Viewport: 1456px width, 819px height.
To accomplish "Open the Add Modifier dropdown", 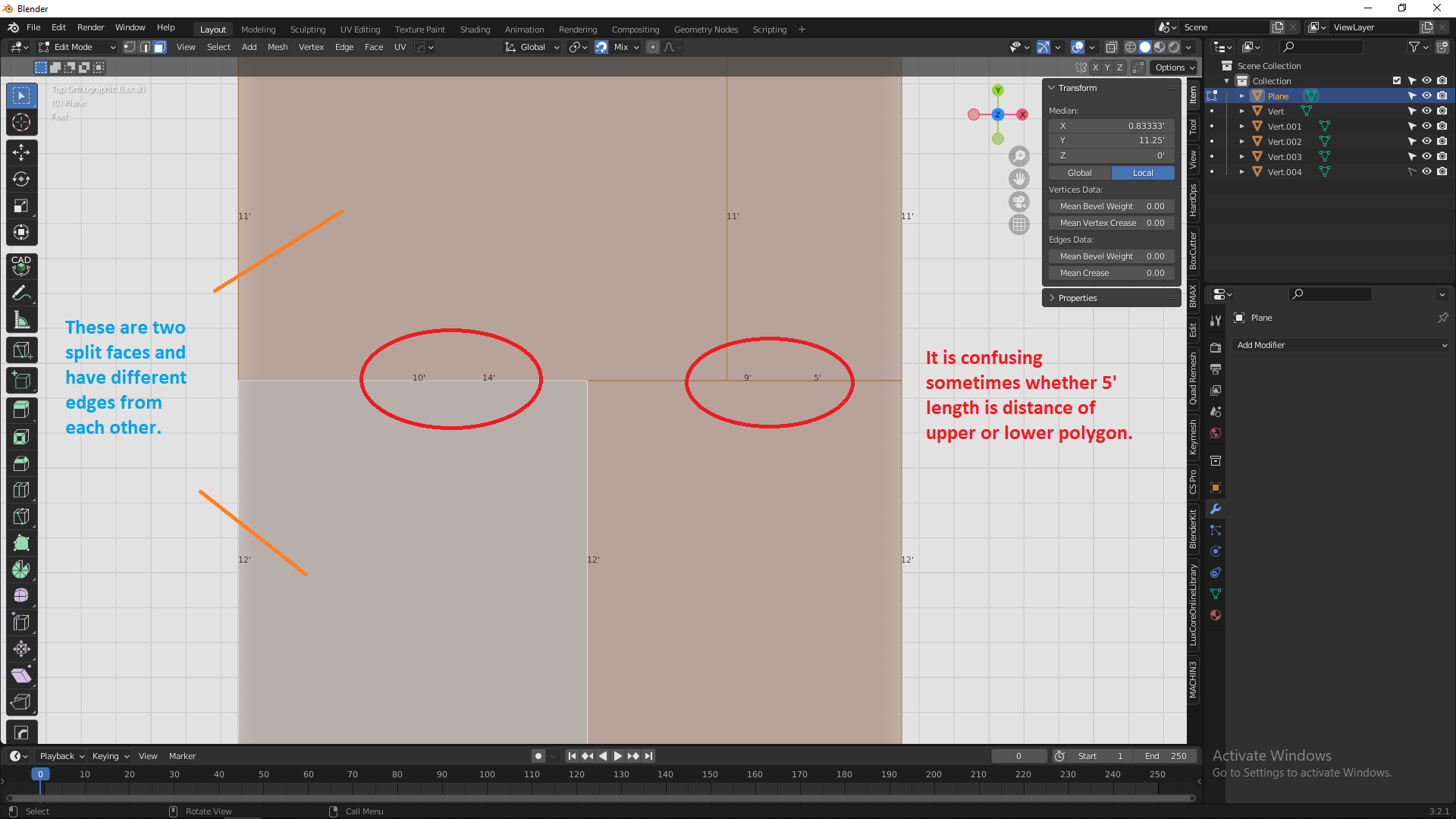I will (1341, 345).
